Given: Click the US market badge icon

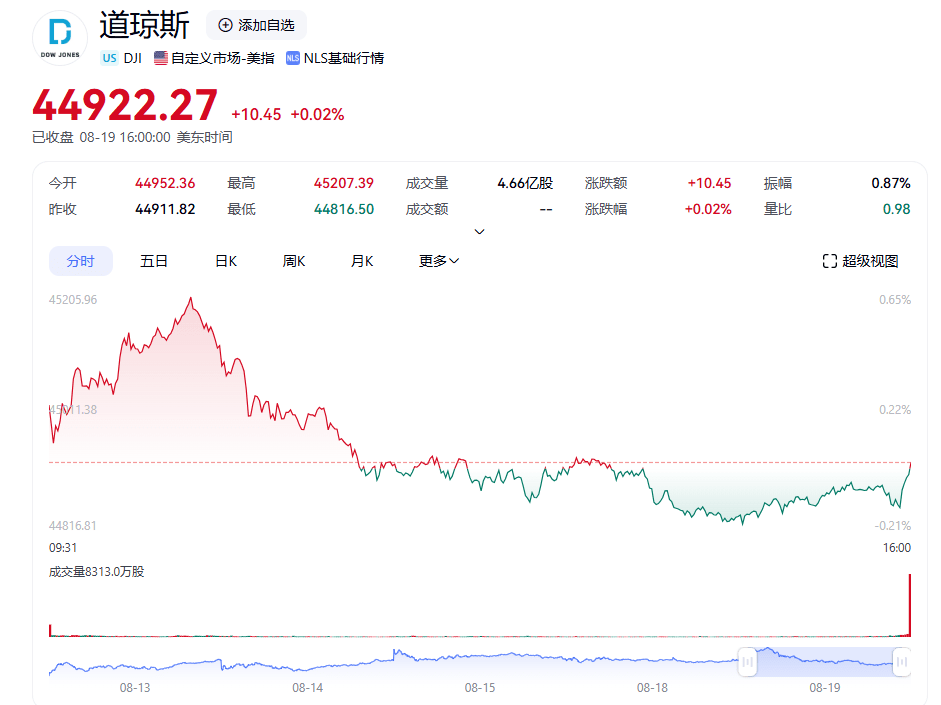Looking at the screenshot, I should (x=109, y=58).
